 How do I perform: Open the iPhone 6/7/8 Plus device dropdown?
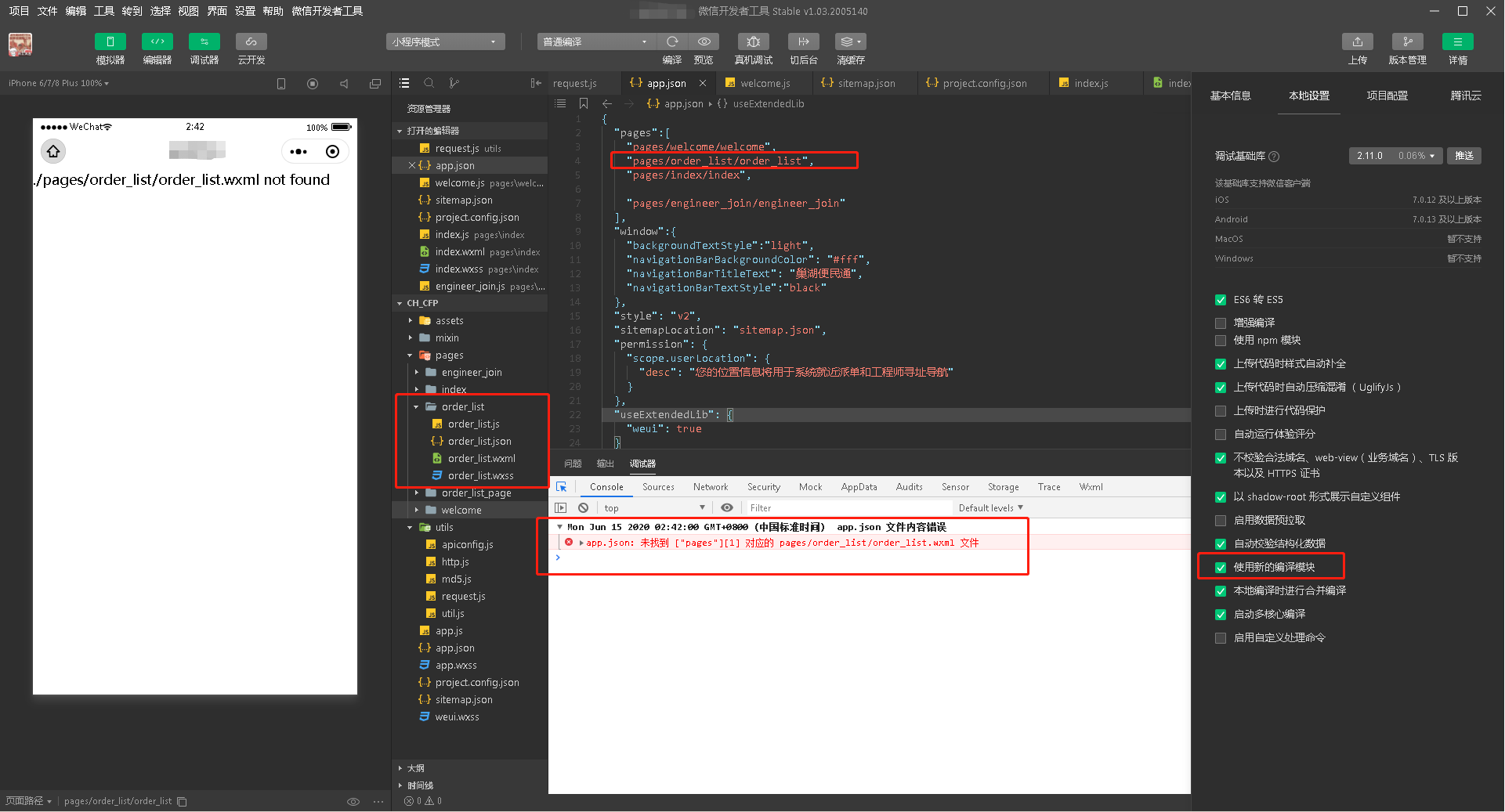[x=59, y=83]
